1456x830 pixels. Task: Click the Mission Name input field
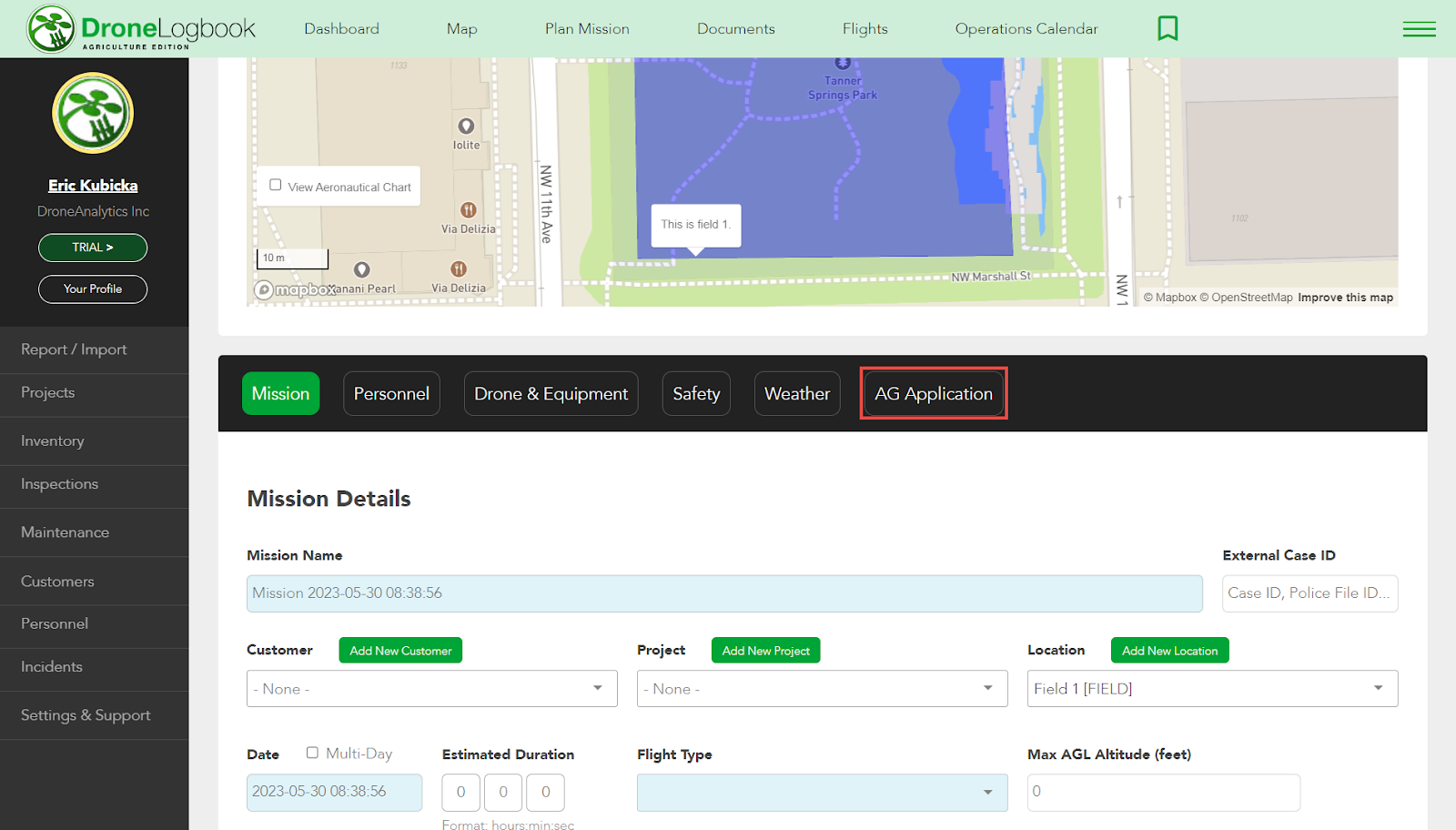point(724,593)
